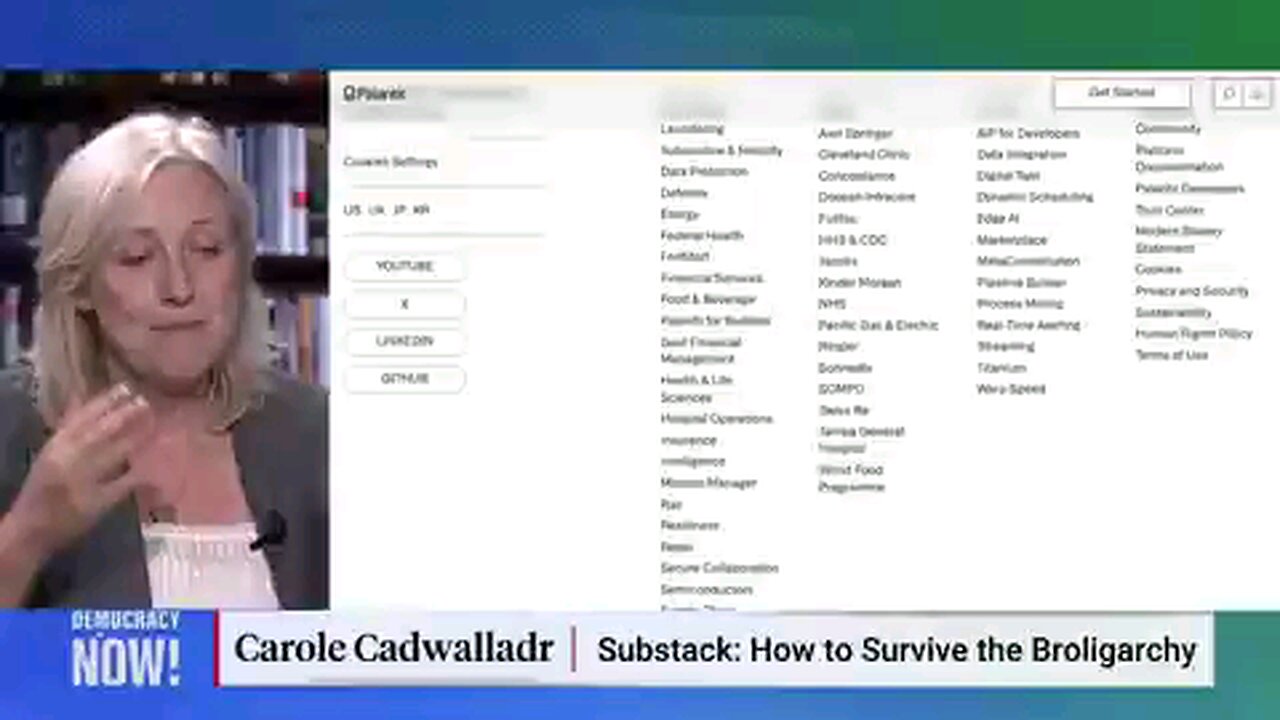This screenshot has height=720, width=1280.
Task: Open the Platform Documentation link
Action: tap(1179, 159)
